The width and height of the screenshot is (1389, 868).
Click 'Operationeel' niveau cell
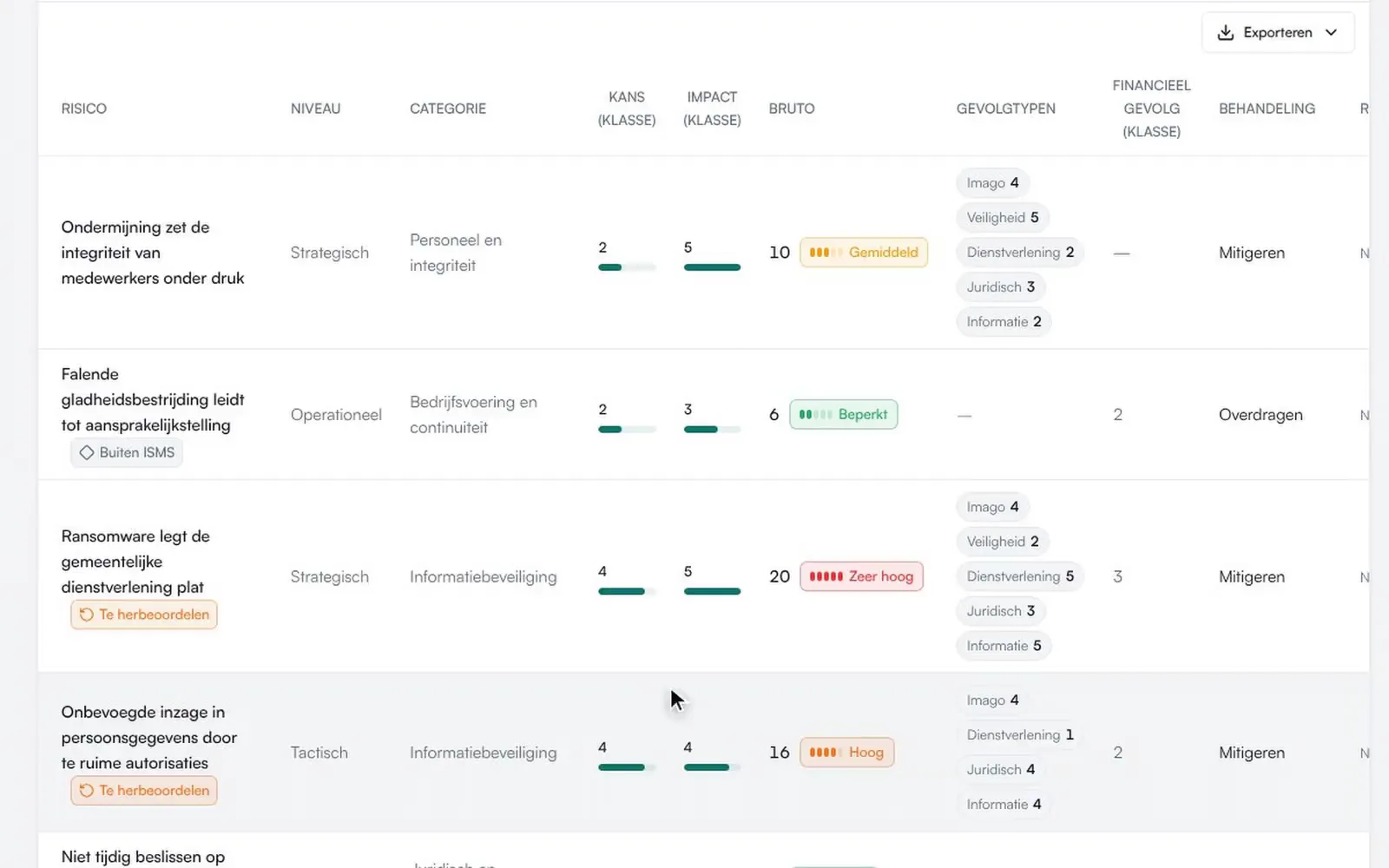click(336, 415)
